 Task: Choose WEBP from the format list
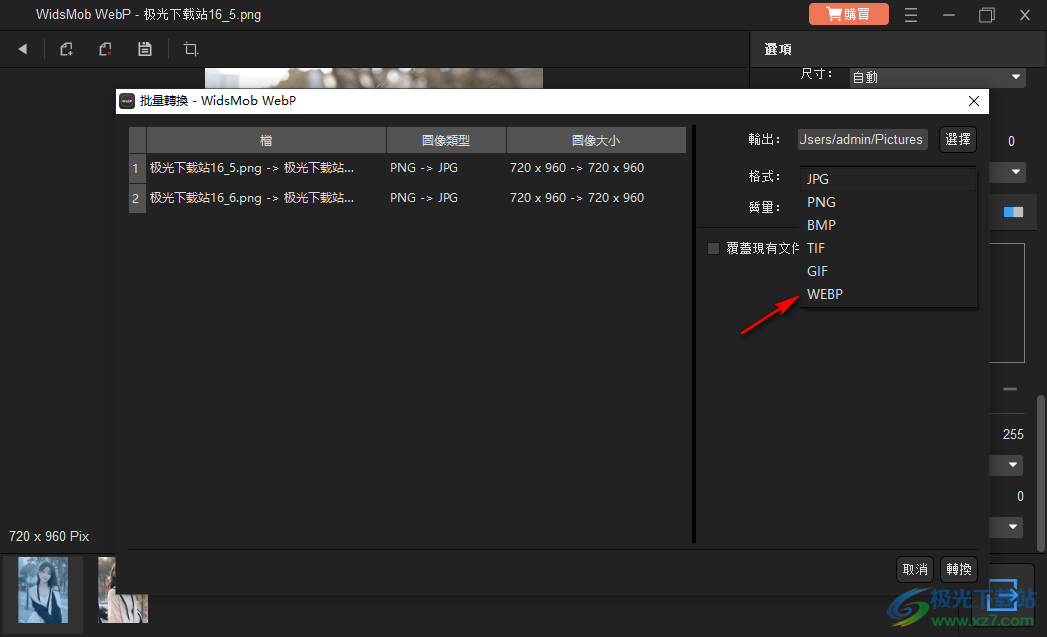click(x=888, y=294)
